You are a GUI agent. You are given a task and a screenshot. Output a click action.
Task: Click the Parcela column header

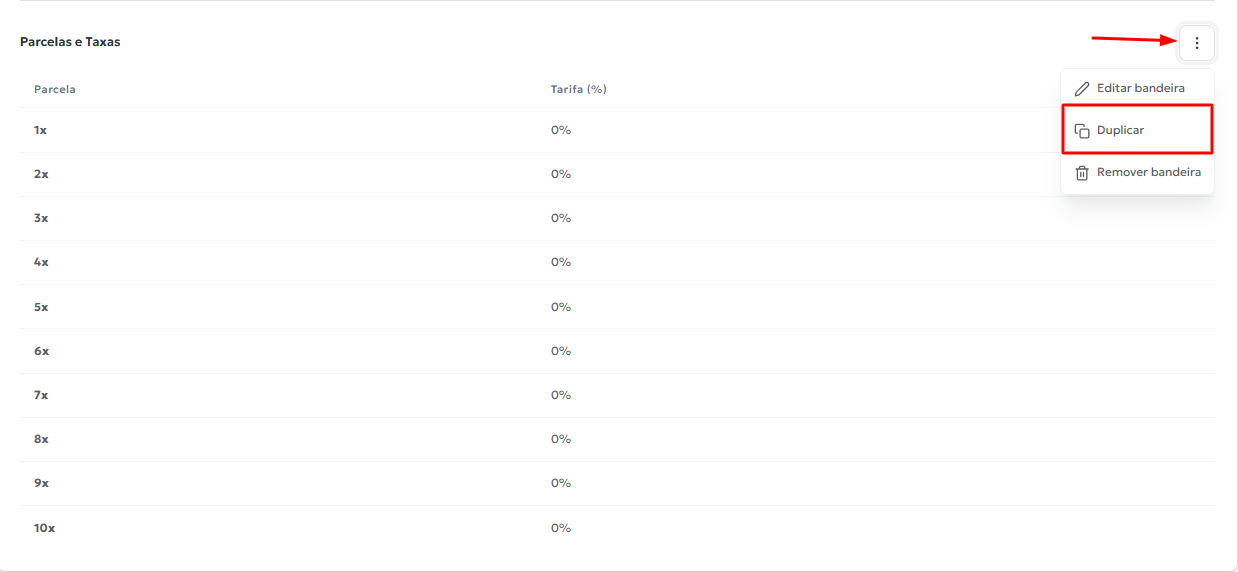coord(55,89)
